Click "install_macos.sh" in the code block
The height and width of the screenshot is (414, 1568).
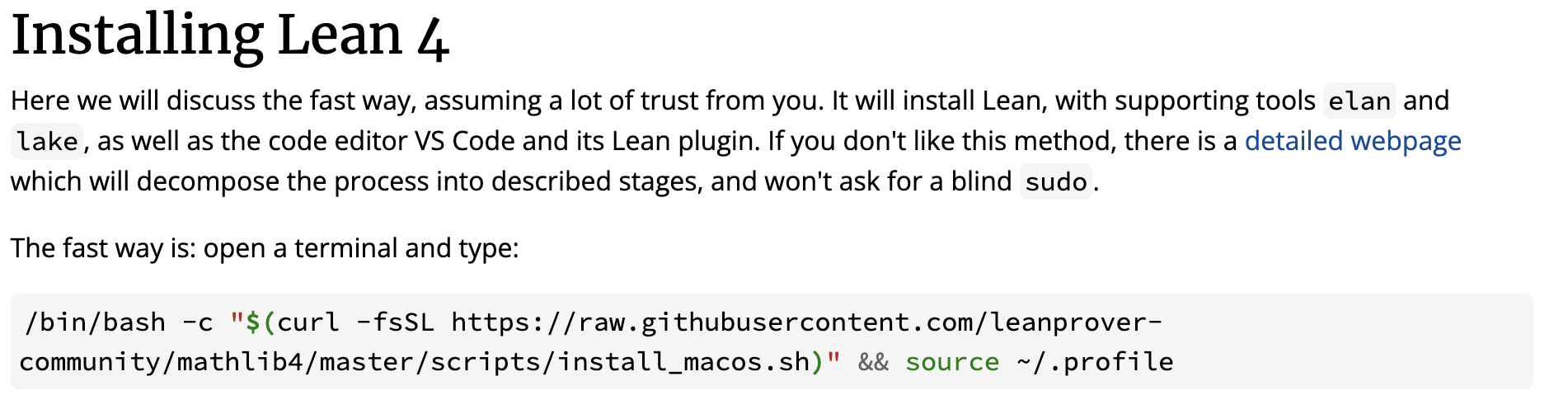coord(684,361)
